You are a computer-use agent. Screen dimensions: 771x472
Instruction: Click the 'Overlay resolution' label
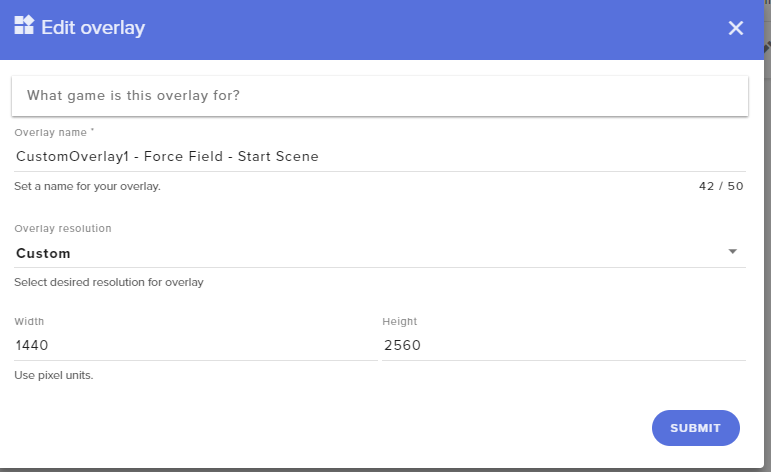click(x=63, y=228)
